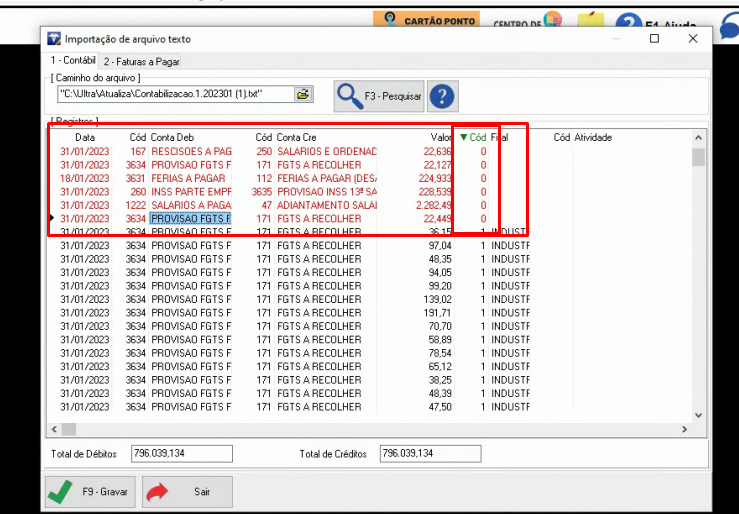The width and height of the screenshot is (739, 514).
Task: Exit the dialog with the Sair button
Action: pyautogui.click(x=188, y=492)
